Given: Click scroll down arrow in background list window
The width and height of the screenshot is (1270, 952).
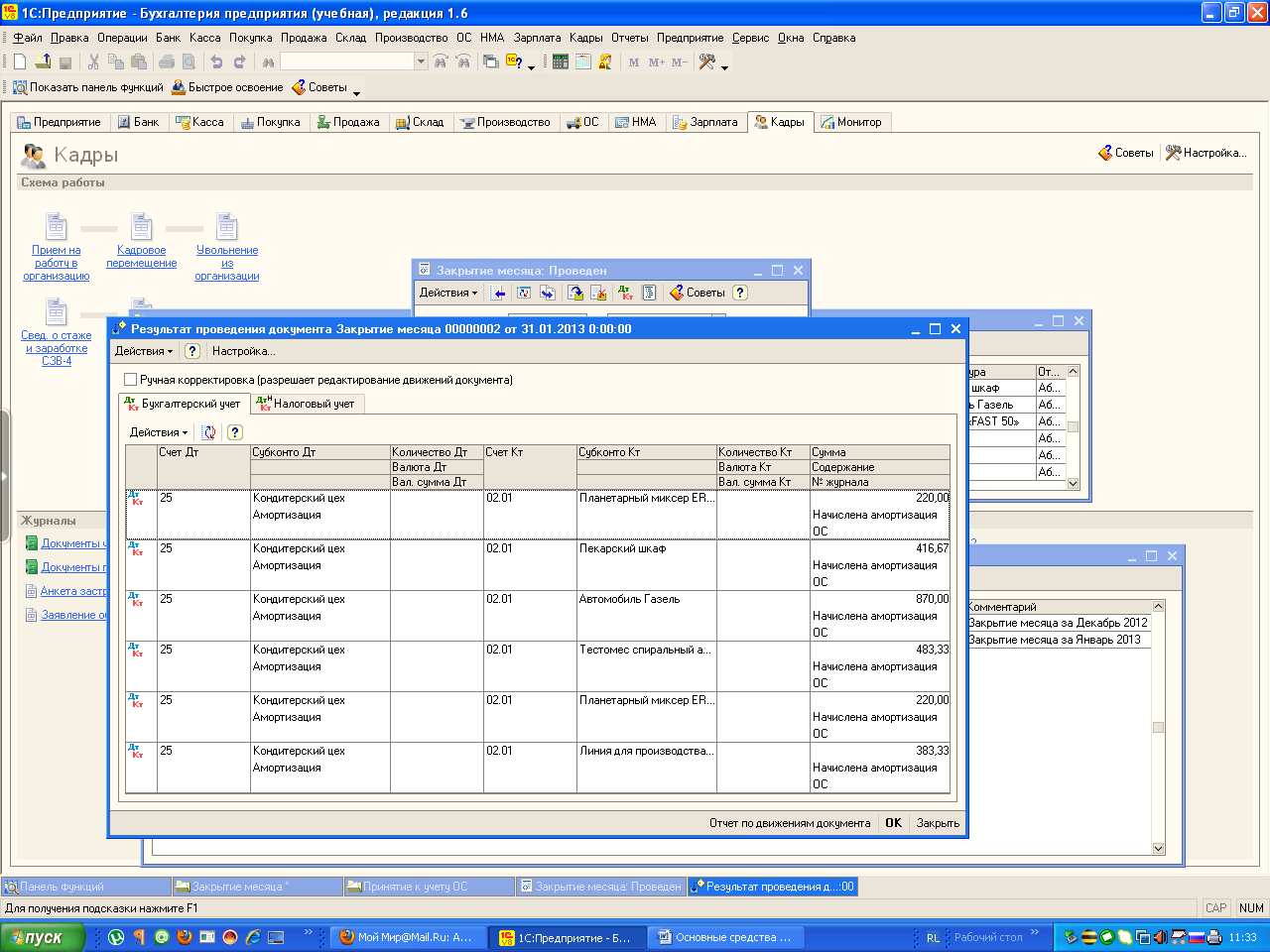Looking at the screenshot, I should pos(1158,848).
